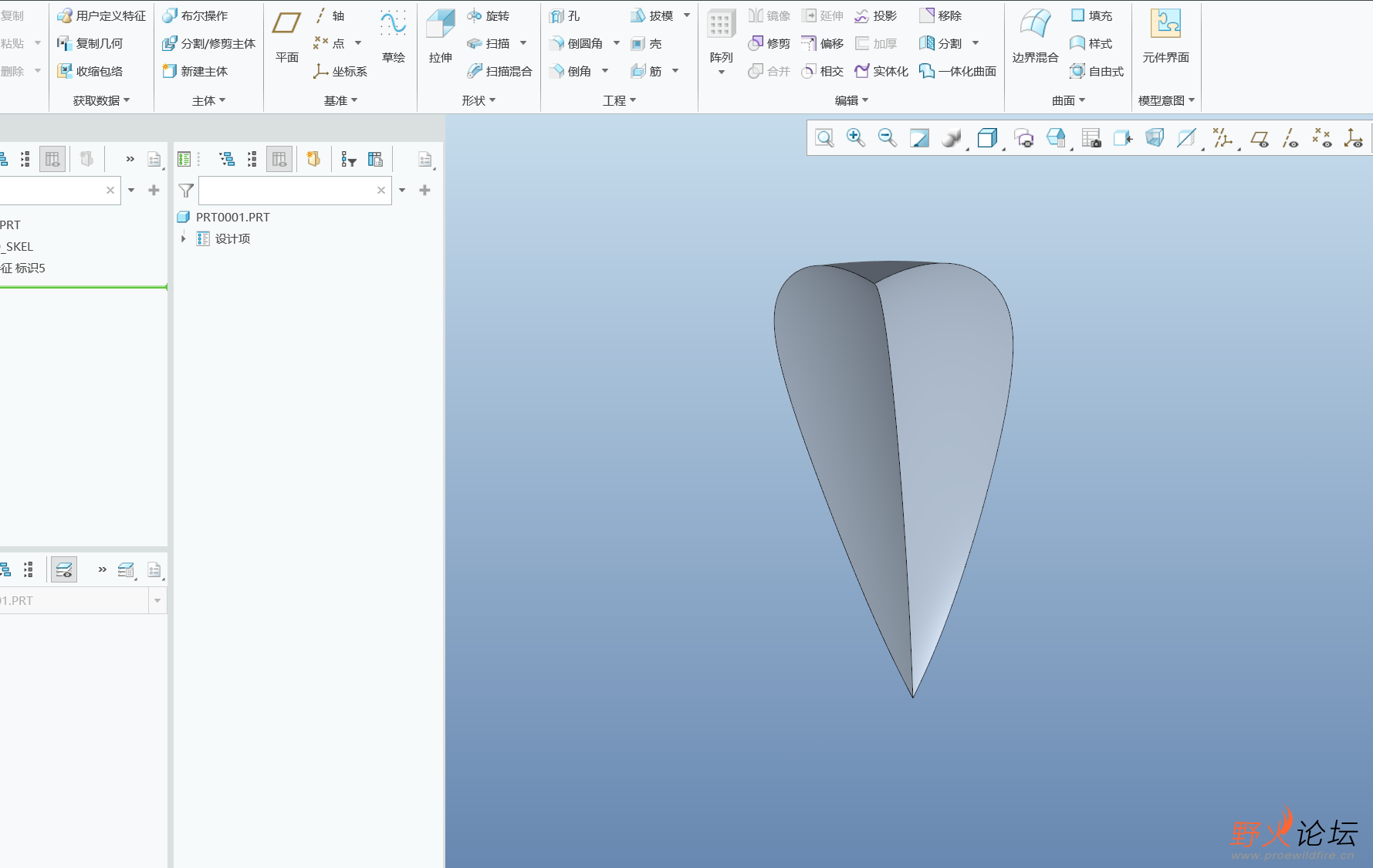Open the 自由式 (Freestyle) tool

pyautogui.click(x=1097, y=71)
